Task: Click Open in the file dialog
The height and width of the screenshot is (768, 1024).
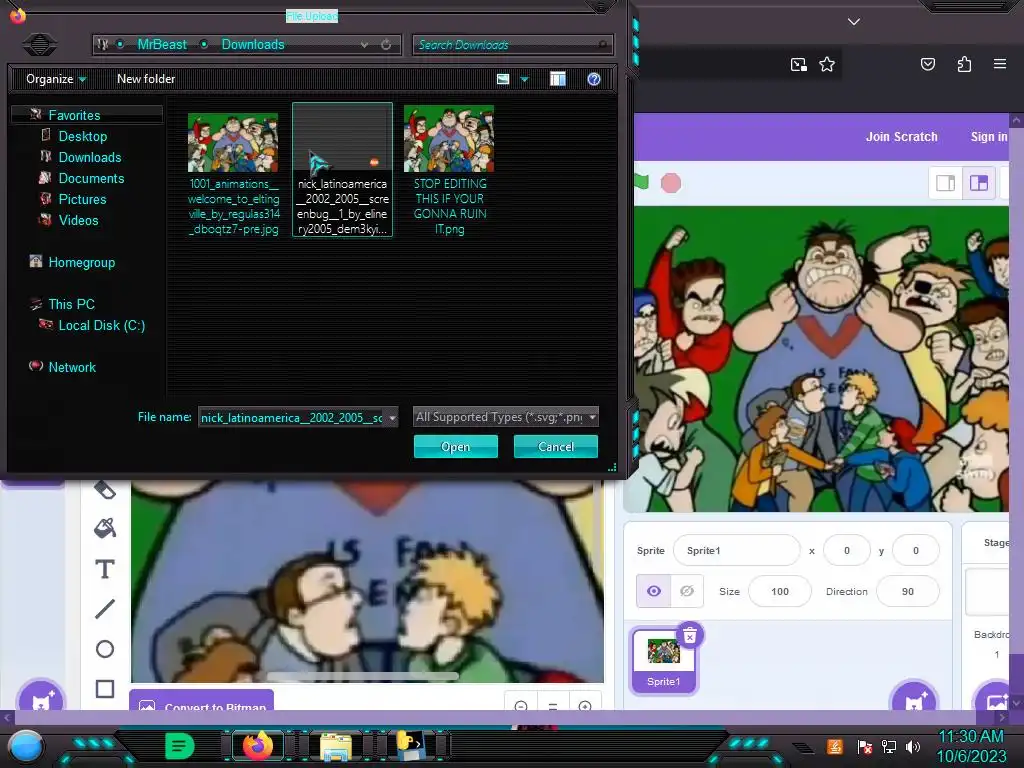Action: pyautogui.click(x=456, y=447)
